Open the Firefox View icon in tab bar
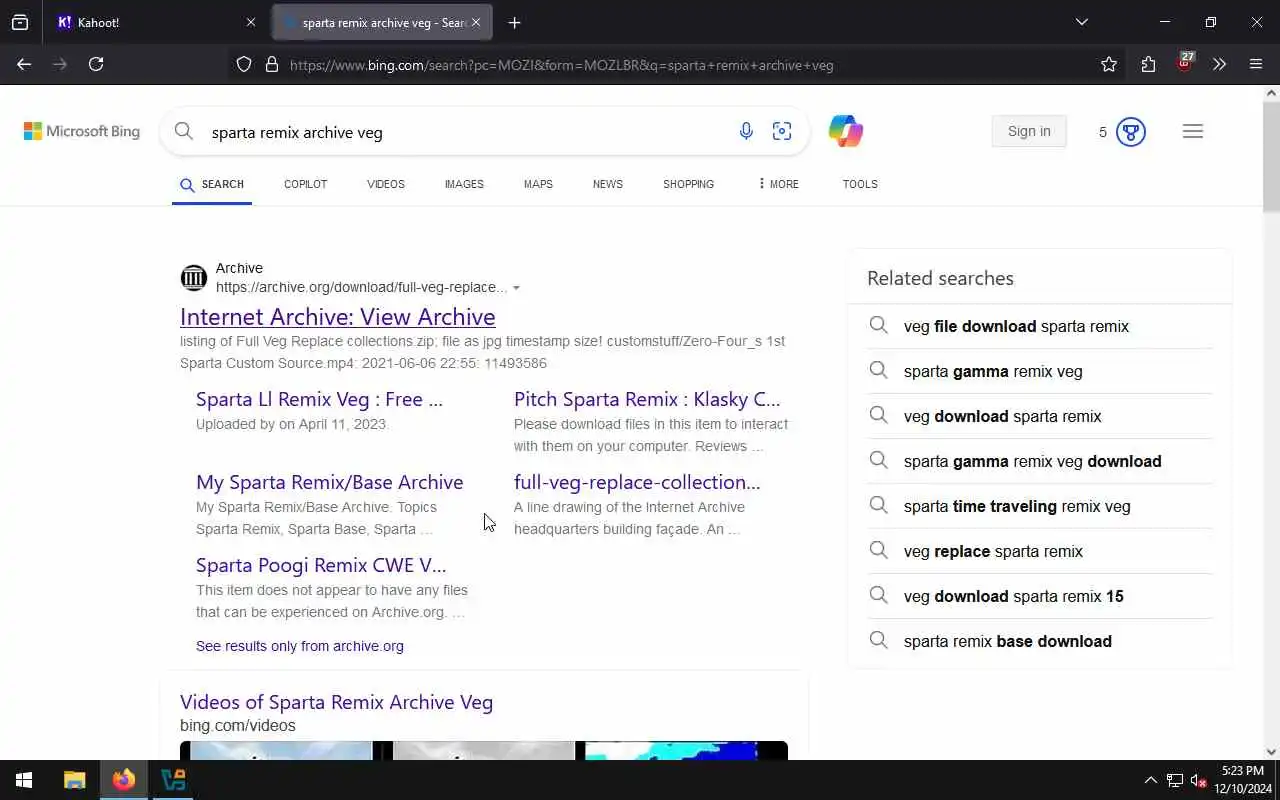The width and height of the screenshot is (1280, 800). click(x=20, y=22)
